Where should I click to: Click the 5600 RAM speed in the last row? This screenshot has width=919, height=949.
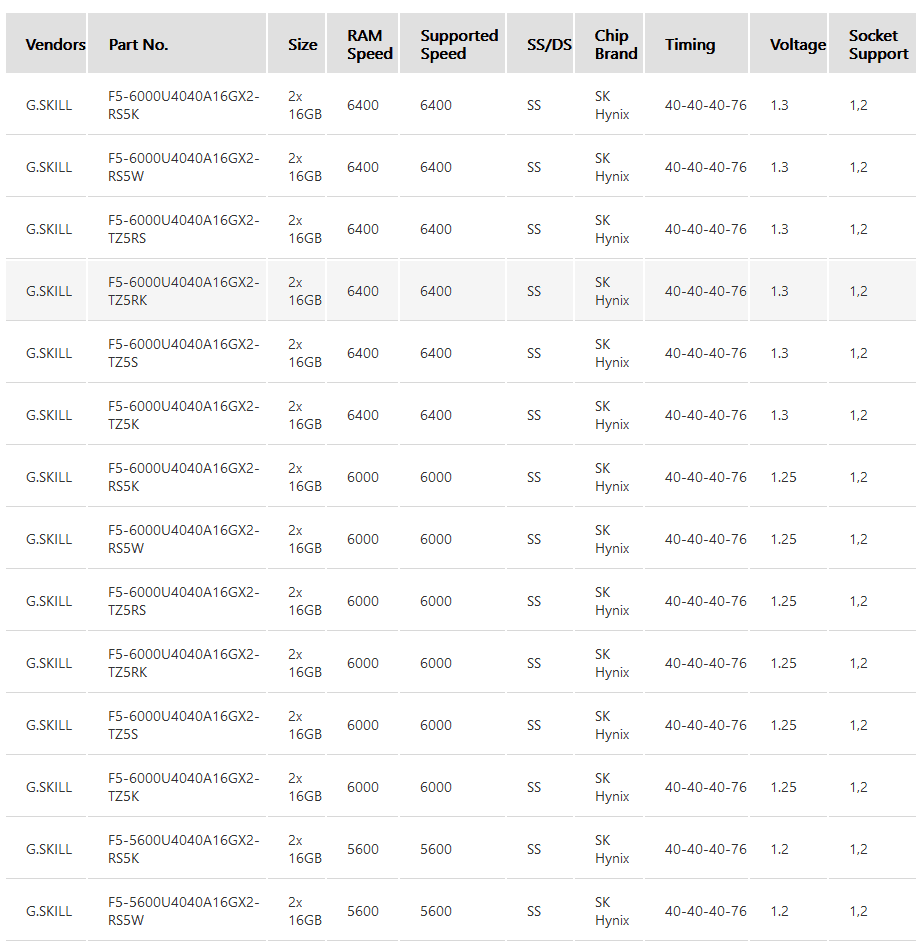tap(362, 911)
